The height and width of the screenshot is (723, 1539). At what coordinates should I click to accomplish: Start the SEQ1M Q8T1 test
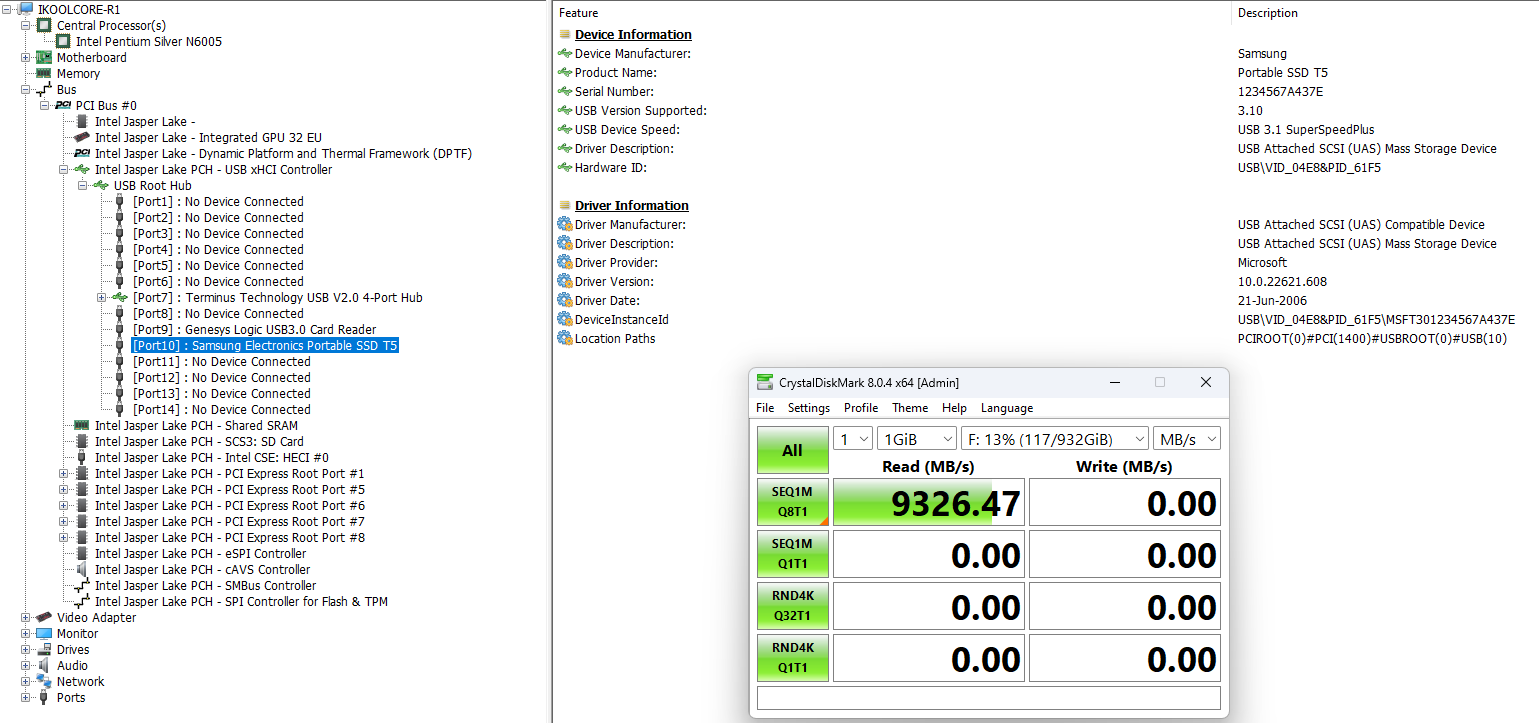793,502
